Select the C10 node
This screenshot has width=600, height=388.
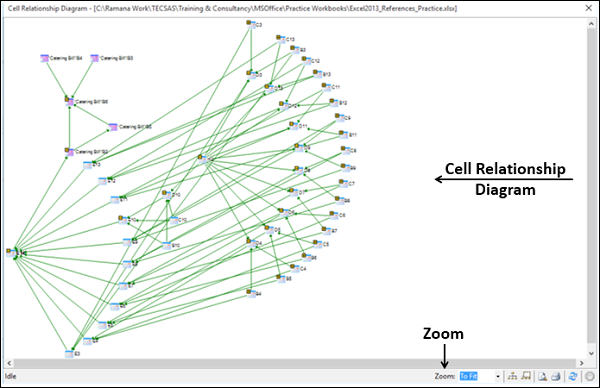178,220
